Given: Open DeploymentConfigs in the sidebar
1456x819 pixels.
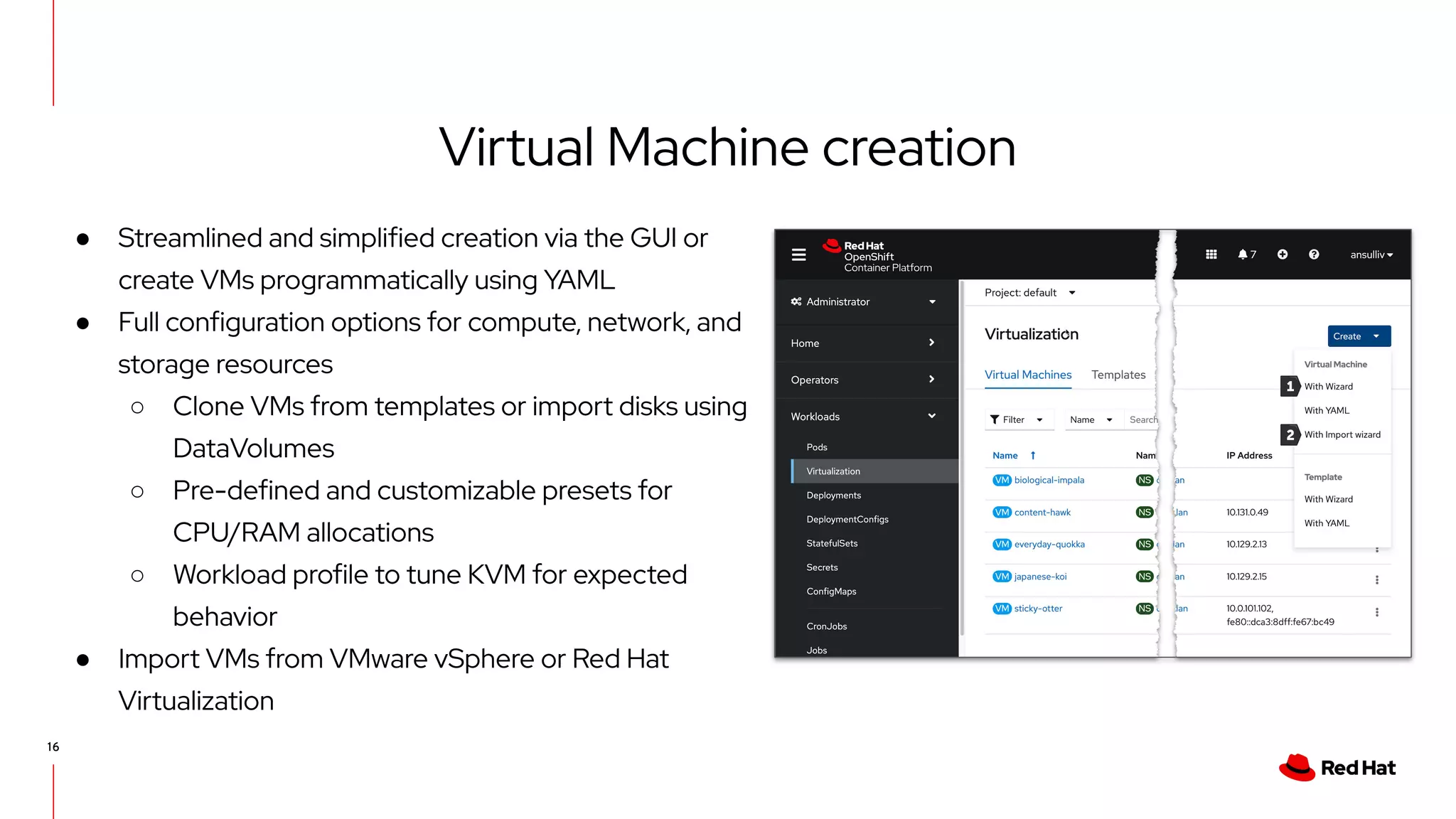Looking at the screenshot, I should (x=847, y=520).
